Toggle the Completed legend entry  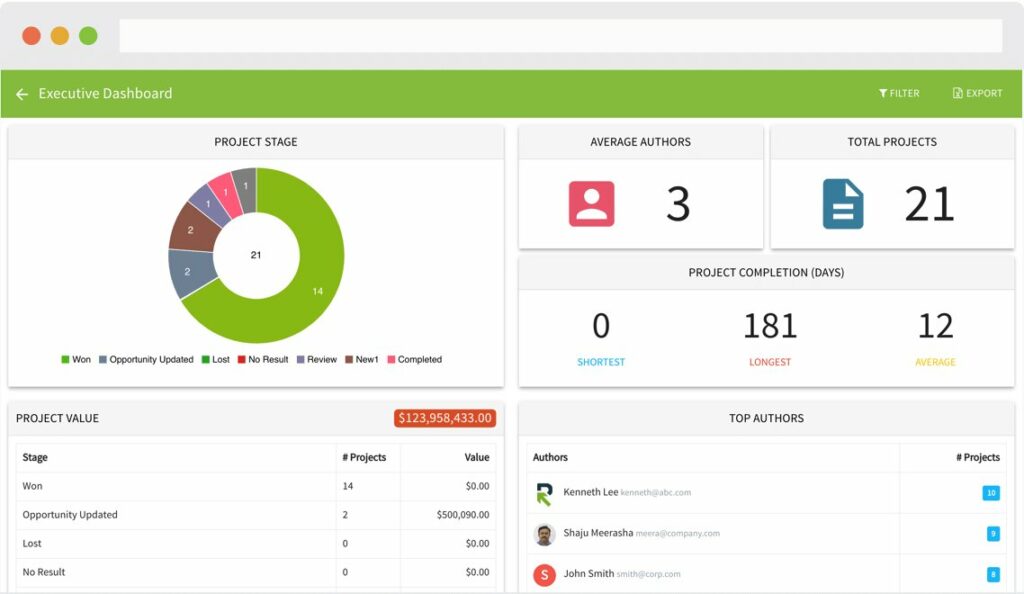[414, 360]
